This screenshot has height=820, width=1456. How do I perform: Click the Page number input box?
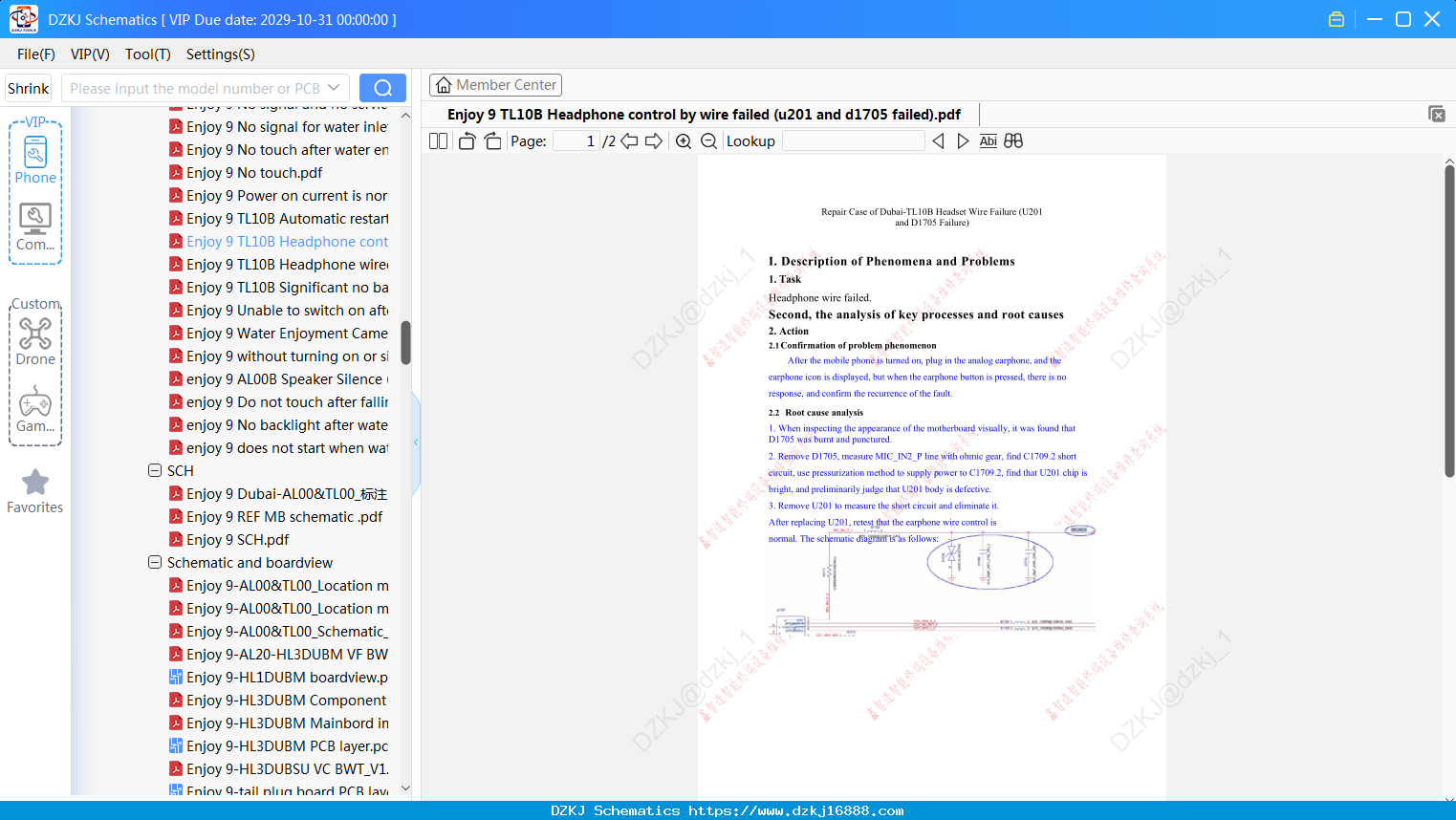click(x=576, y=141)
